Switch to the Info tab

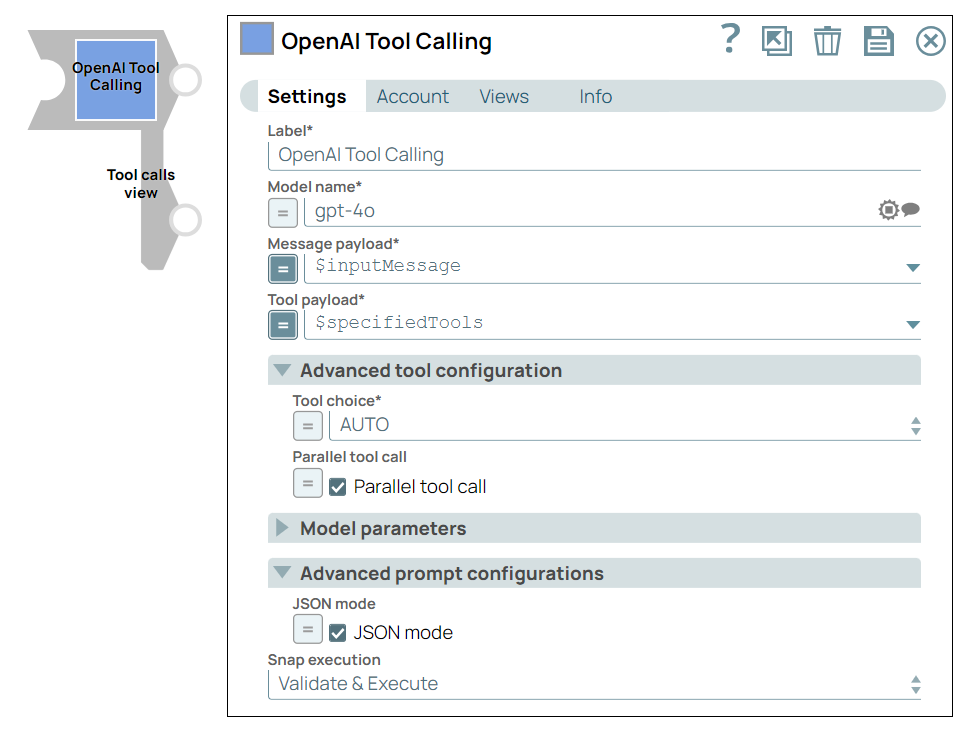[x=596, y=97]
